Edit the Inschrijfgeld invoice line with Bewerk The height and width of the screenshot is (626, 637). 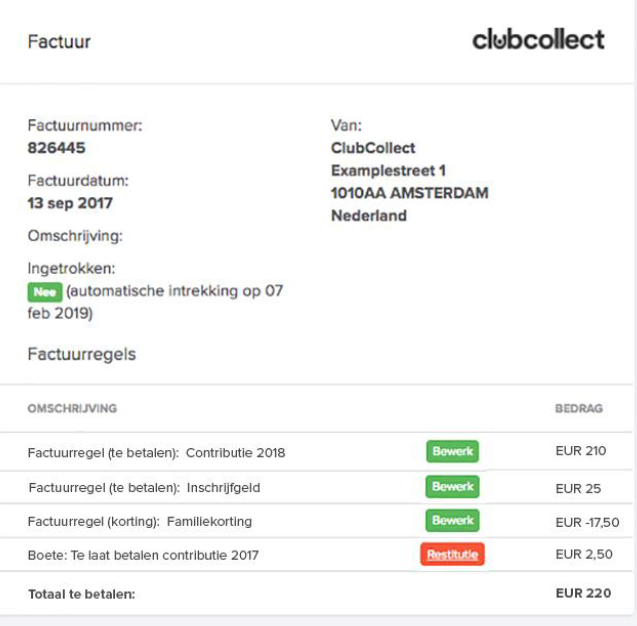pos(453,486)
